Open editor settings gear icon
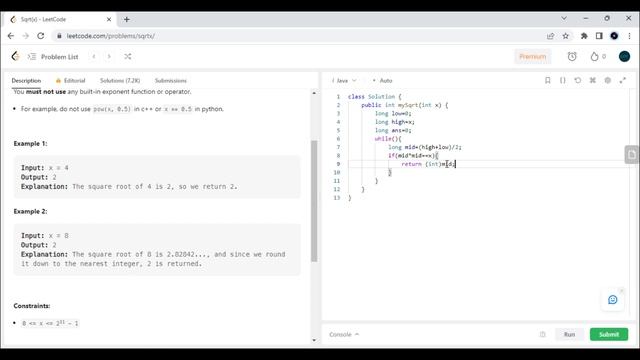640x360 pixels. tap(608, 80)
